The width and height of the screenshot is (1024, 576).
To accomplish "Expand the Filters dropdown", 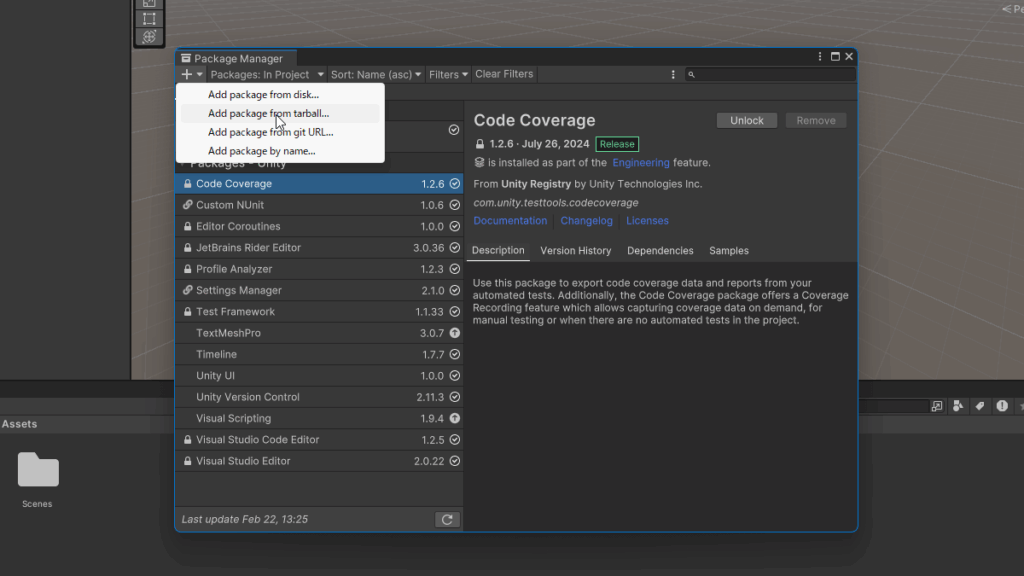I will point(448,74).
